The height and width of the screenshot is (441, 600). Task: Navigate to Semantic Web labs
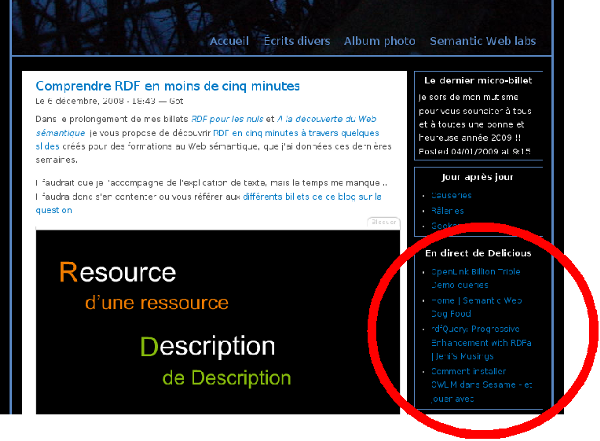click(482, 41)
